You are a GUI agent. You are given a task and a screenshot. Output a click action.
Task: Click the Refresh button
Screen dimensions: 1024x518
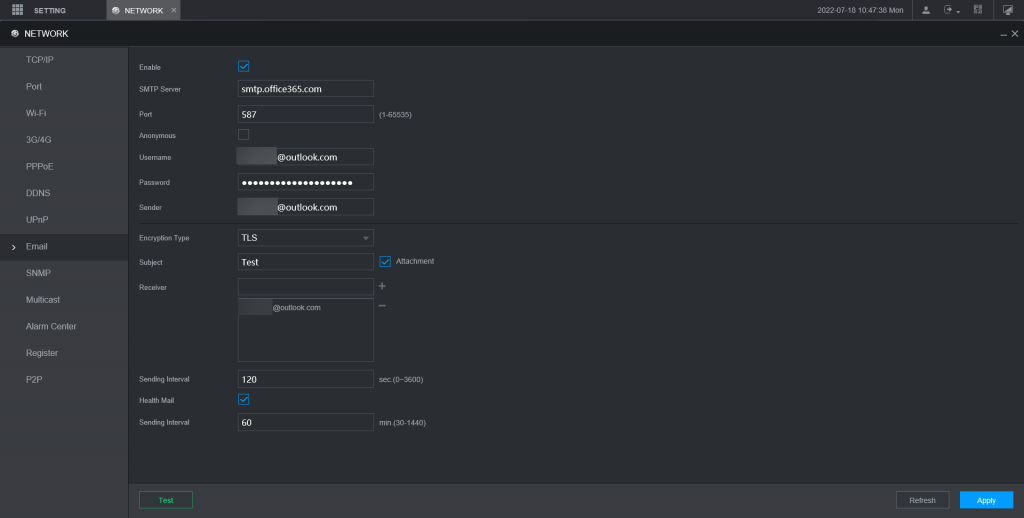[x=922, y=500]
